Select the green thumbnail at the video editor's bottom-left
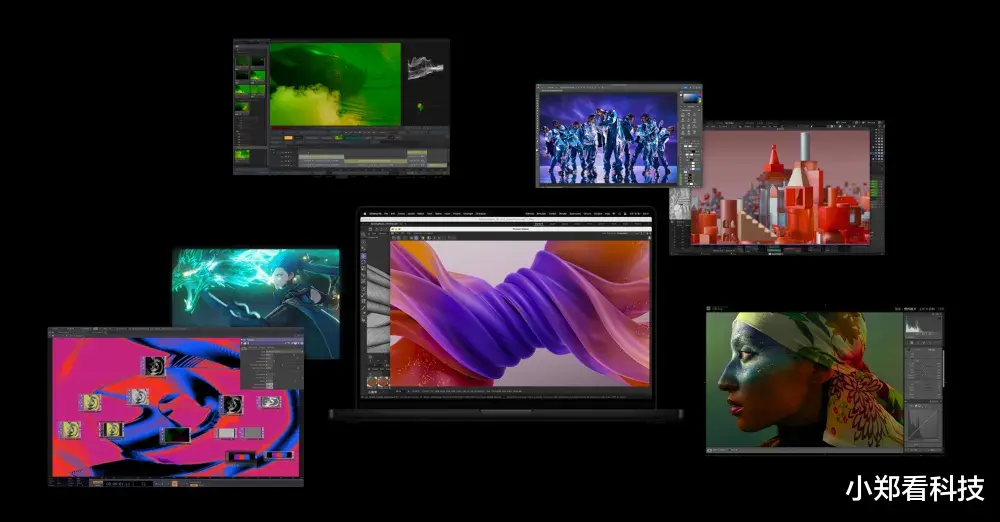1000x522 pixels. pos(242,154)
